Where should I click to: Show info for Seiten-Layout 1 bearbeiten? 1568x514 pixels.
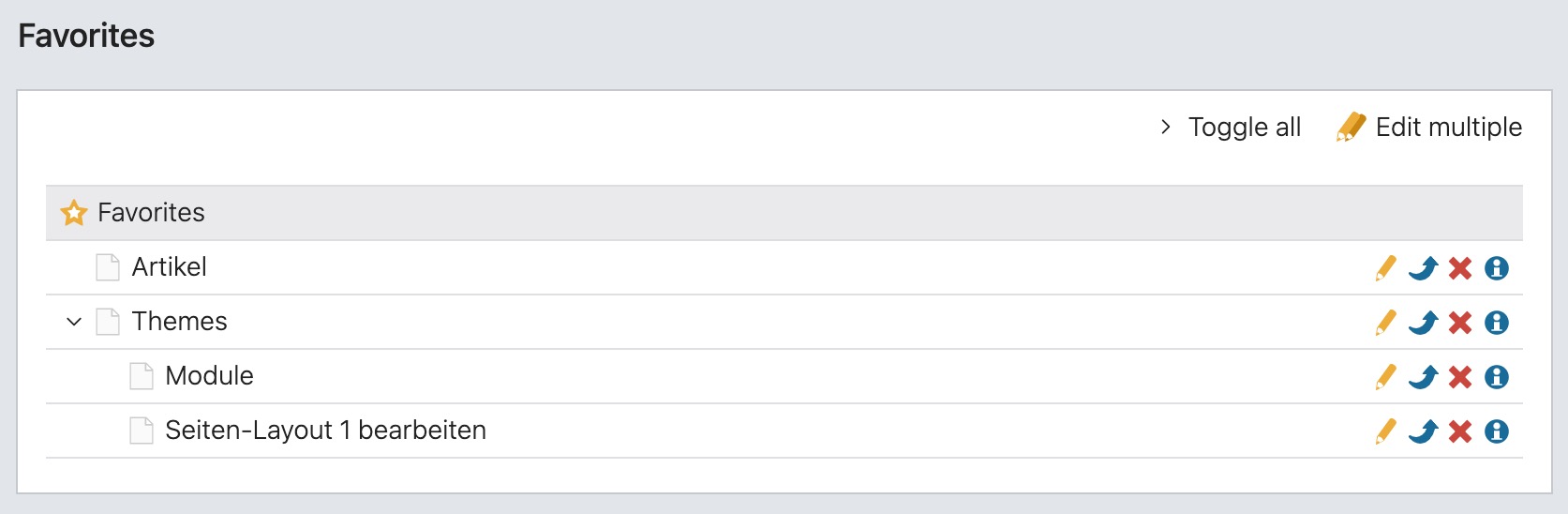(x=1497, y=431)
